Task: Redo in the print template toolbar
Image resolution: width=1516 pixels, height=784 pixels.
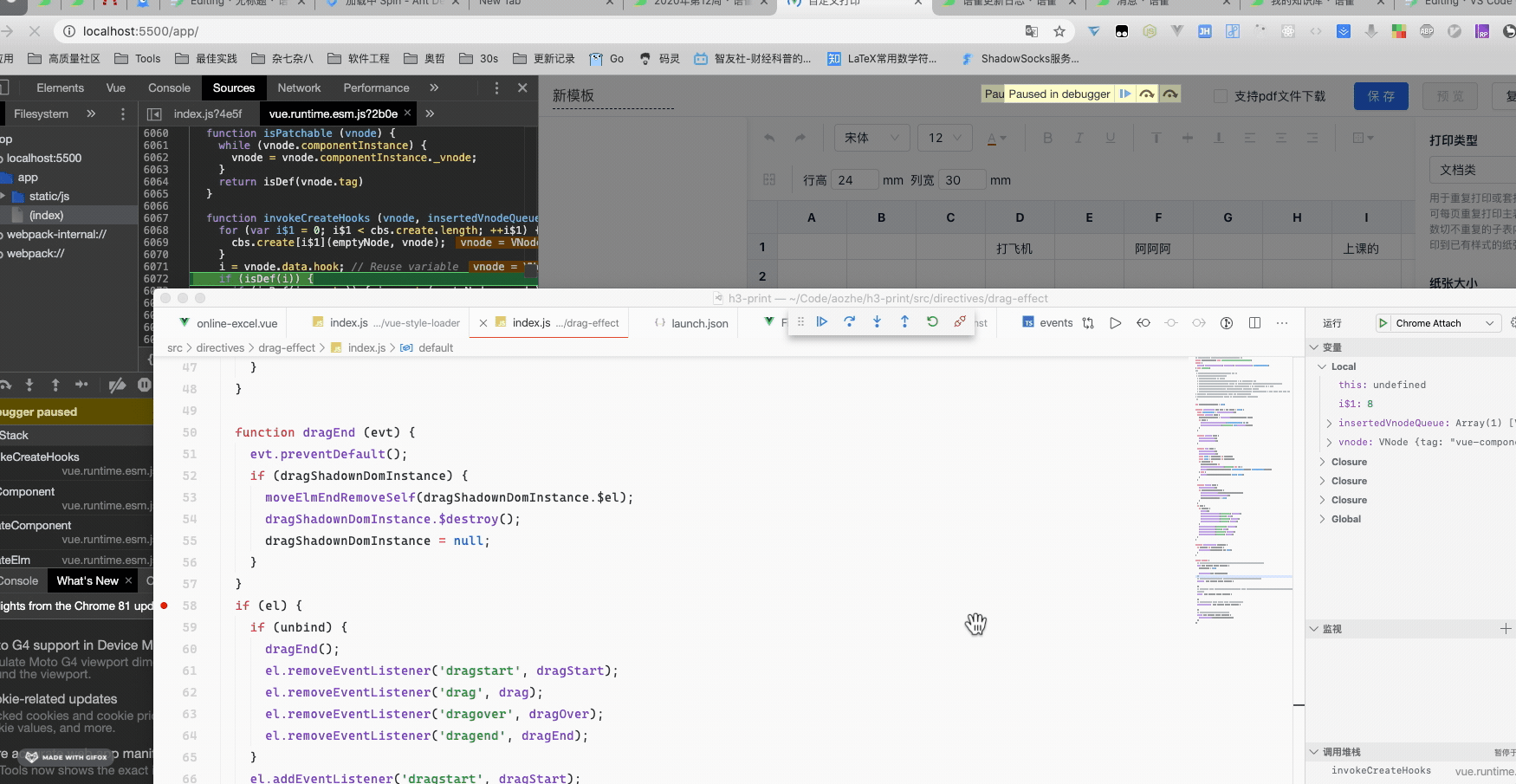Action: click(800, 138)
